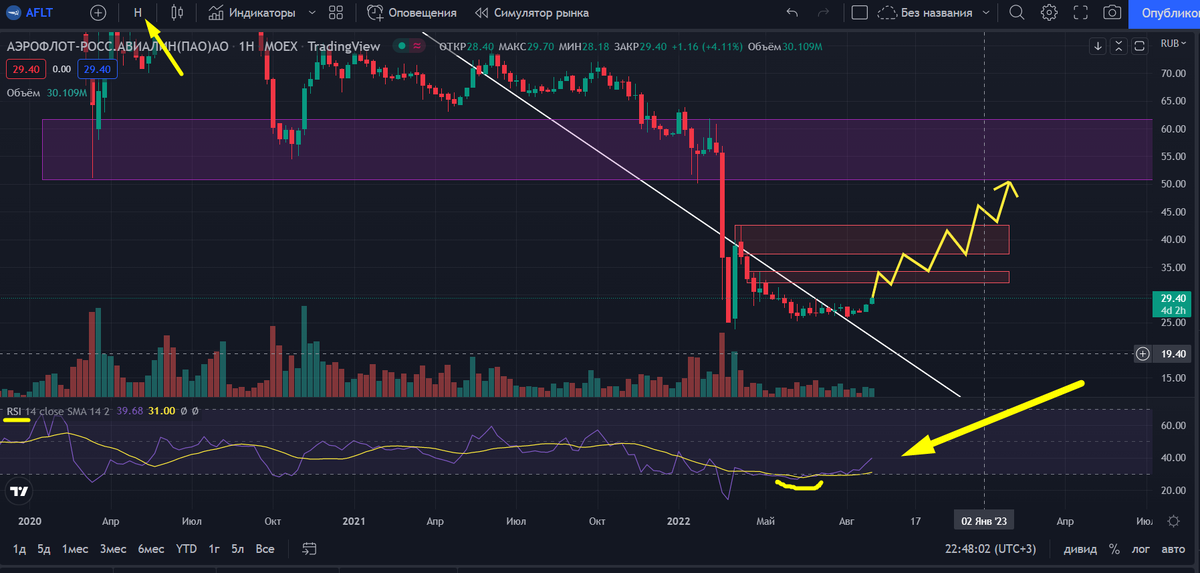Set the range to 5д
This screenshot has width=1200, height=573.
point(44,548)
